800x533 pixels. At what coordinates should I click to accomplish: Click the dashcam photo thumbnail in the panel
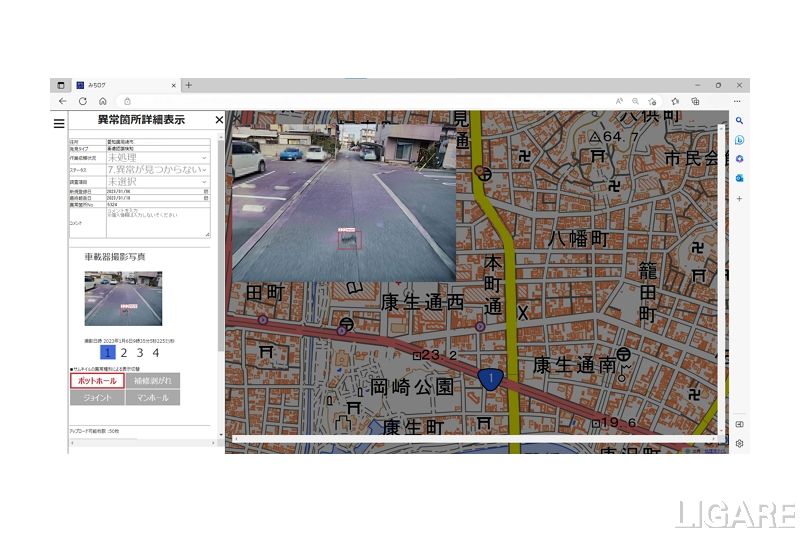(123, 298)
